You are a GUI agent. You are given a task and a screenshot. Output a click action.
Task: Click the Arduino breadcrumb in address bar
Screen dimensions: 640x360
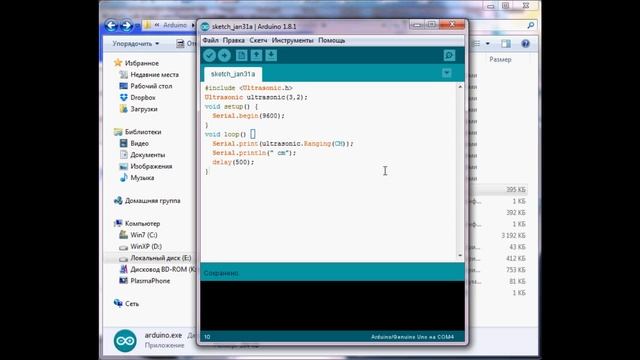click(x=175, y=25)
